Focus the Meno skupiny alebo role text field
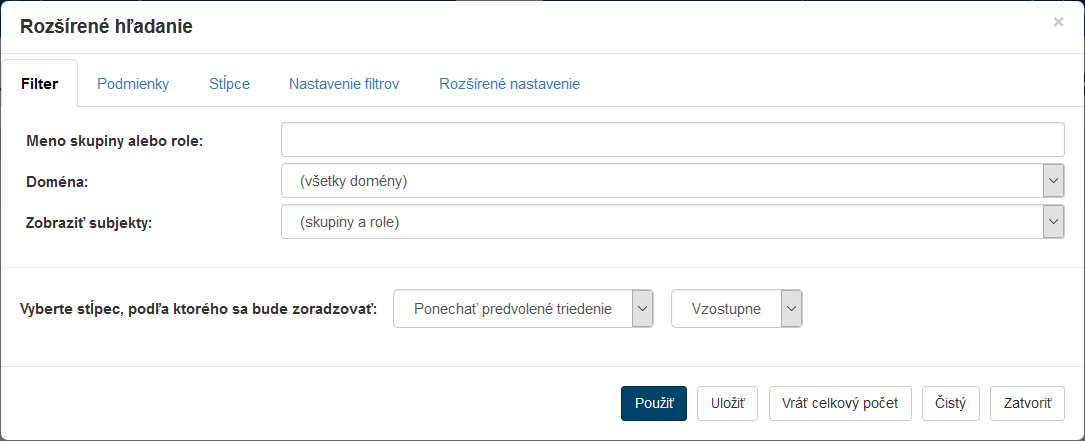 (672, 140)
